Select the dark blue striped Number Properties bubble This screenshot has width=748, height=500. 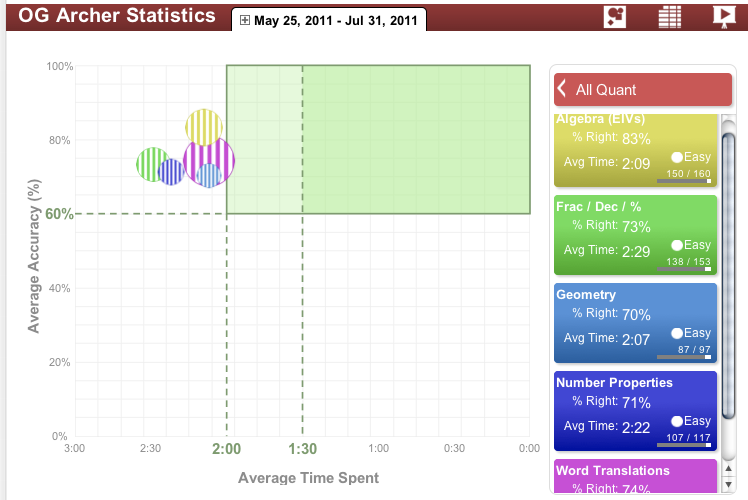171,172
